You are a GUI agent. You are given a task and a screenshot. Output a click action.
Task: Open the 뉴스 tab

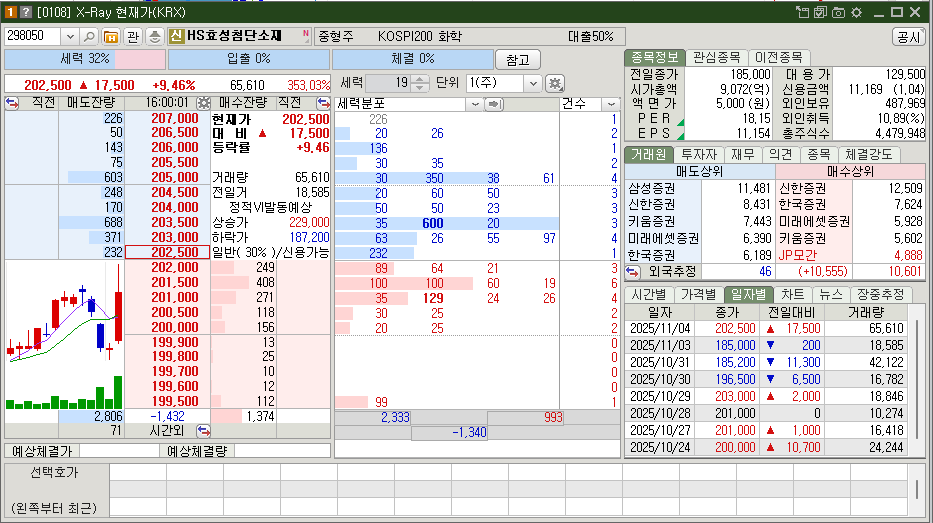(x=831, y=294)
